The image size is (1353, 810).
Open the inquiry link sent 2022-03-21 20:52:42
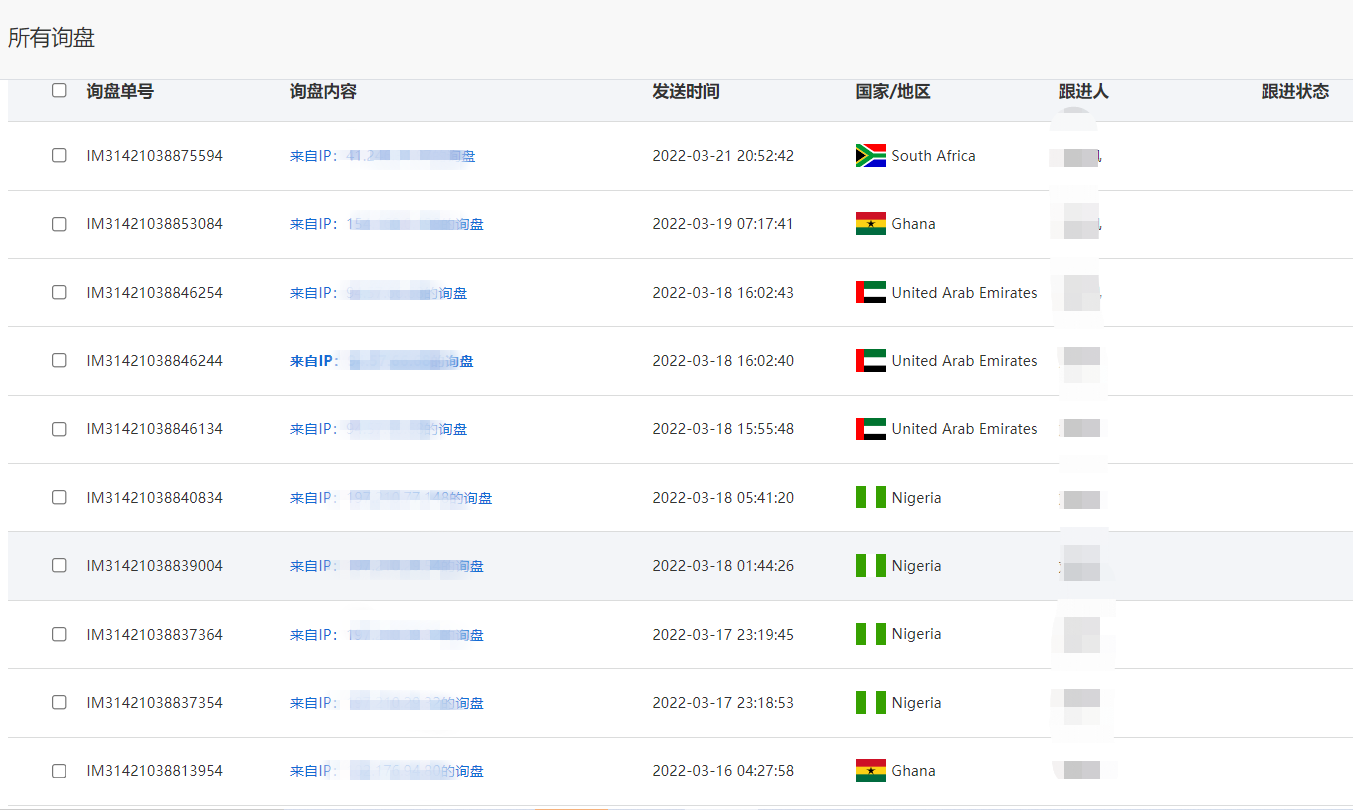point(382,156)
